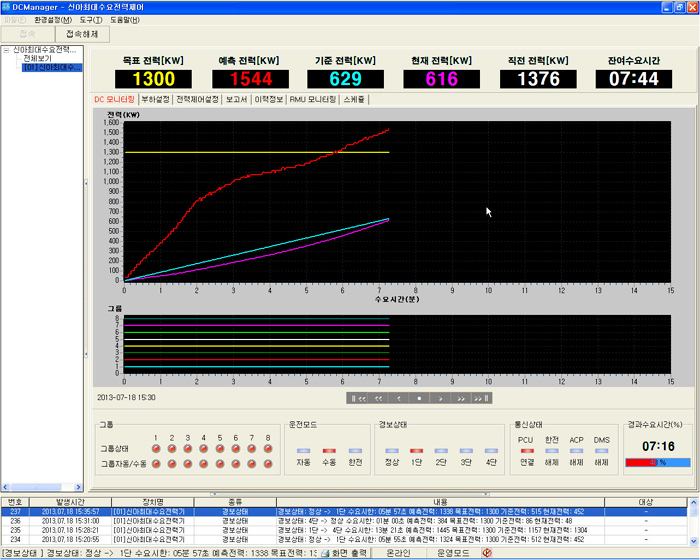Switch to the RMU 모니터링 tab

[312, 100]
